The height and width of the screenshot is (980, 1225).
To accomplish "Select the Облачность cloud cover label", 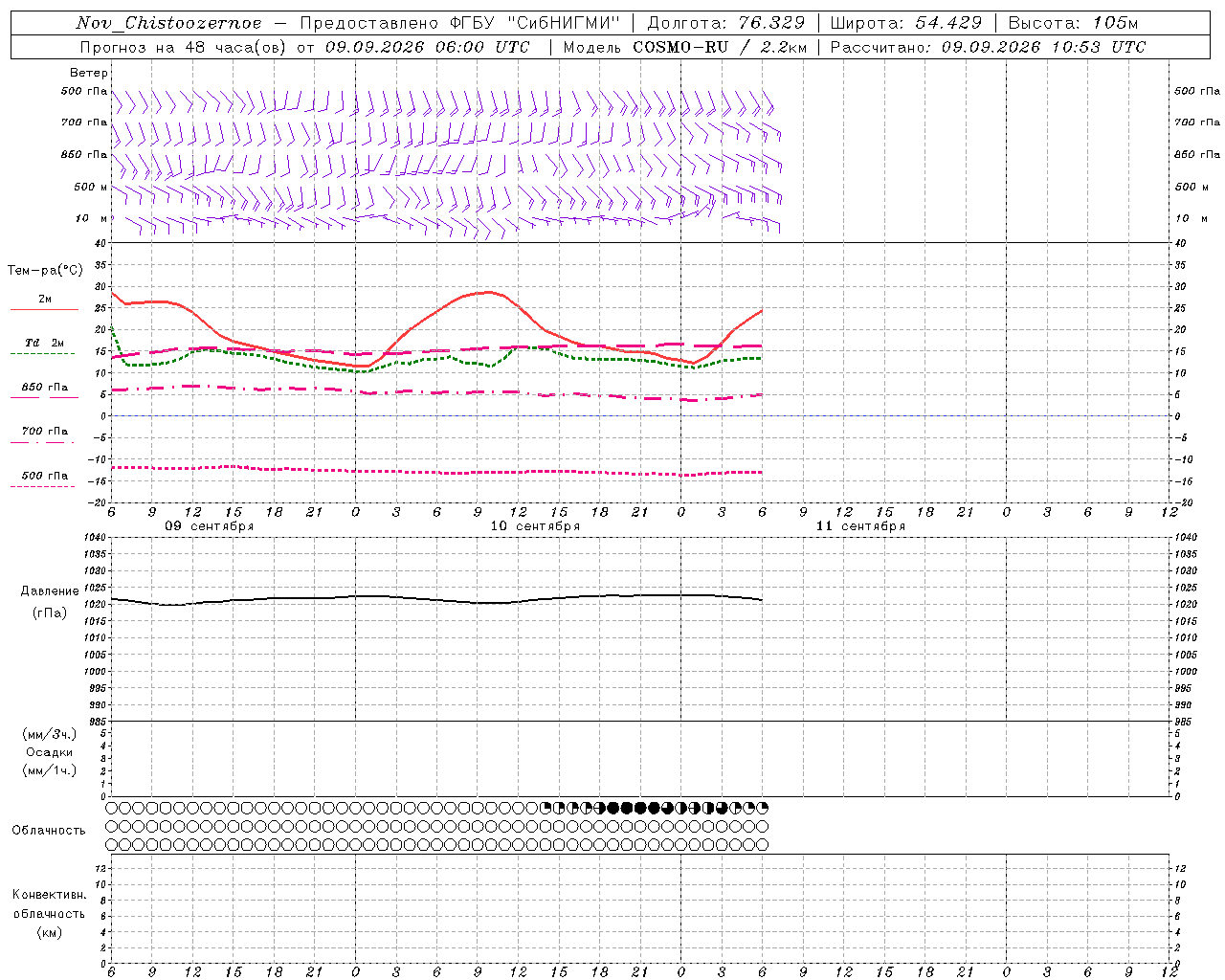I will click(x=49, y=831).
